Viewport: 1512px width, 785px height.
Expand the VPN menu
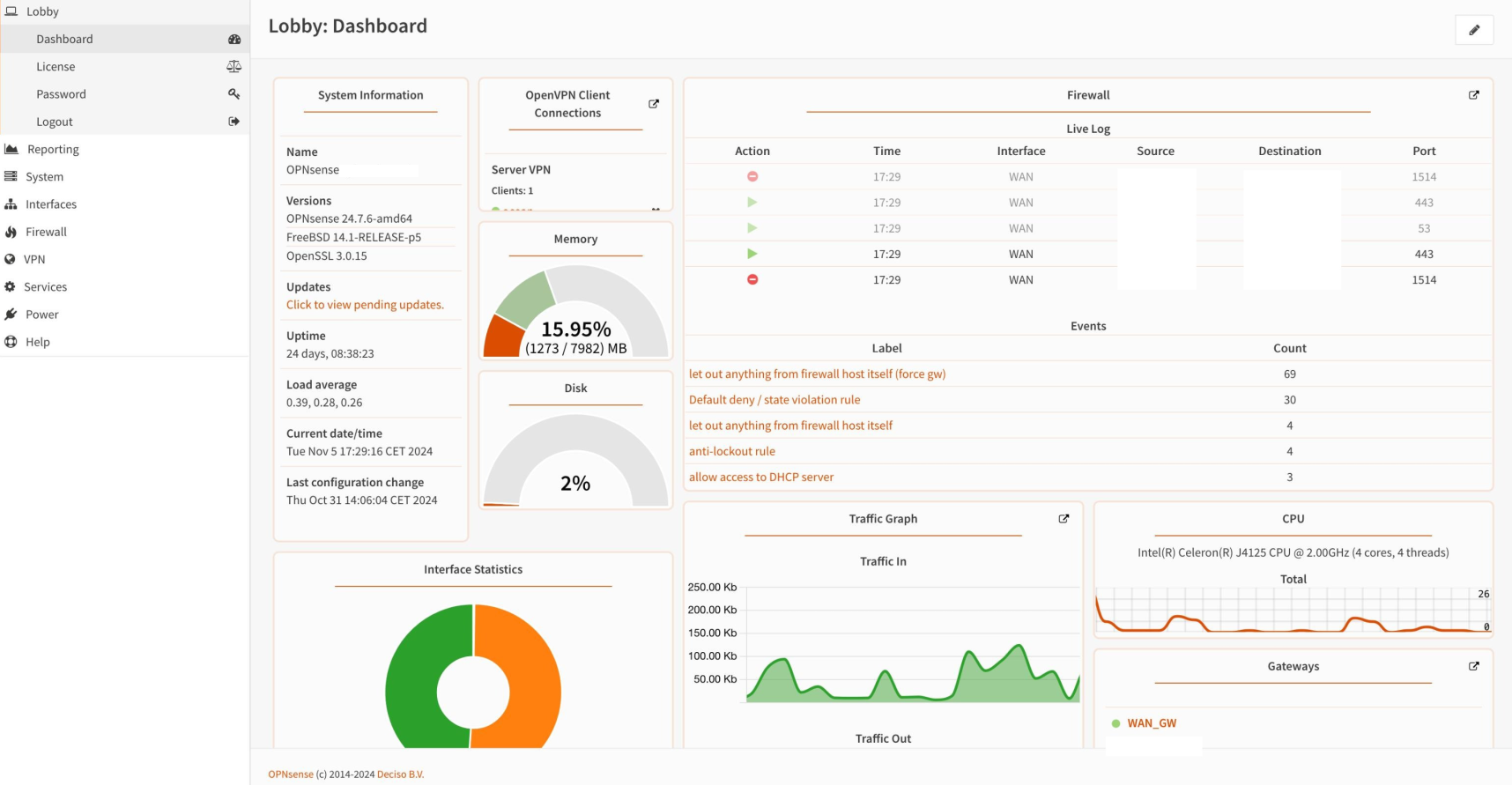124,259
